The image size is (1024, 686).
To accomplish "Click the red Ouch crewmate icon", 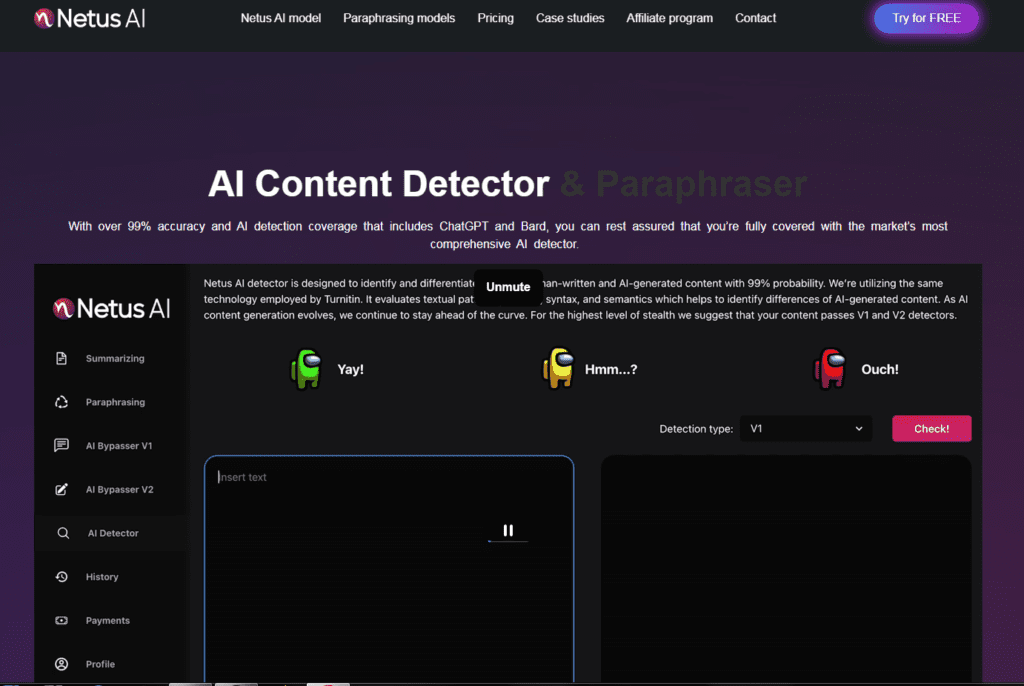I will point(829,368).
